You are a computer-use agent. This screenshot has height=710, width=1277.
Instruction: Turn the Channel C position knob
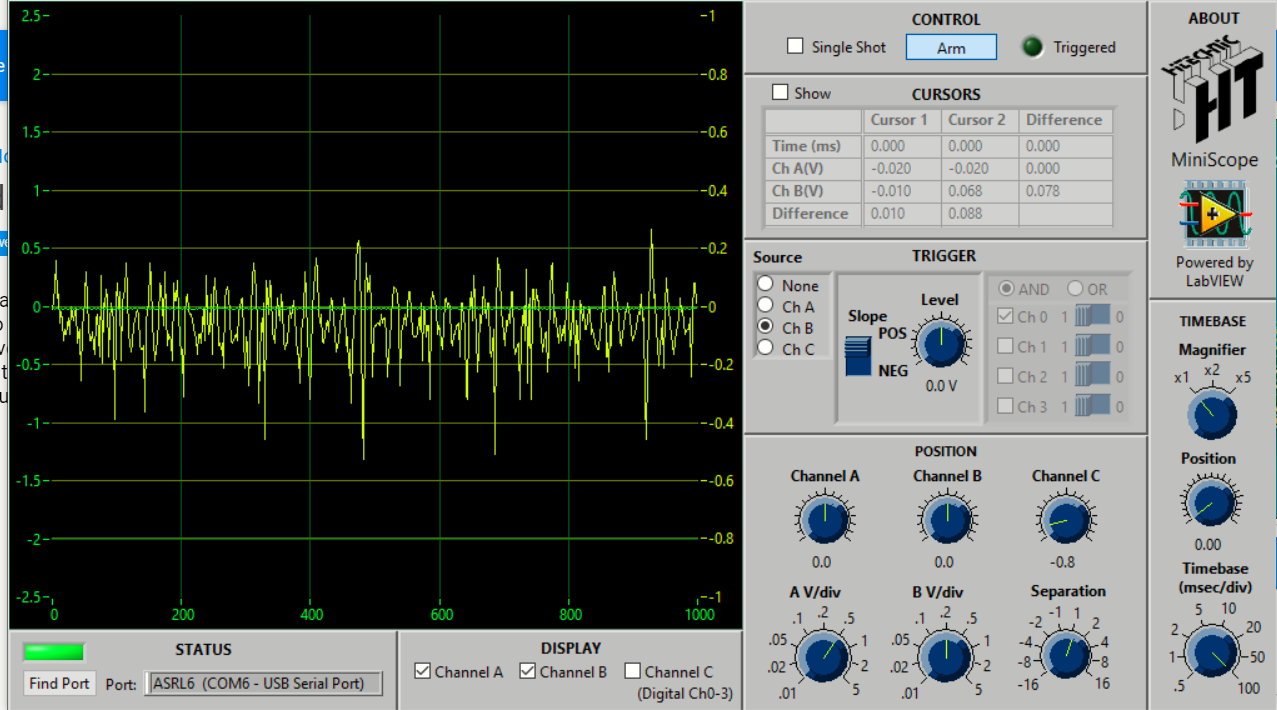[x=1064, y=520]
